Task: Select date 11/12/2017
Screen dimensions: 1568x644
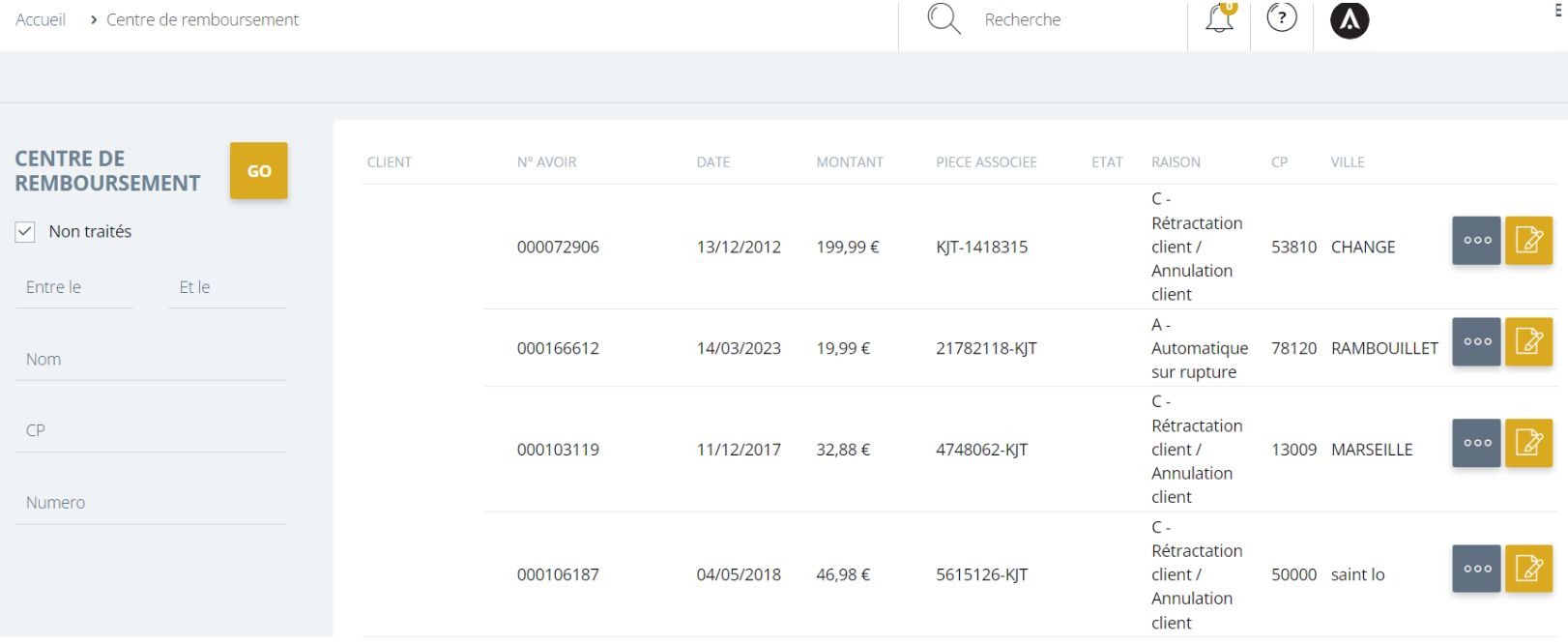Action: 739,451
